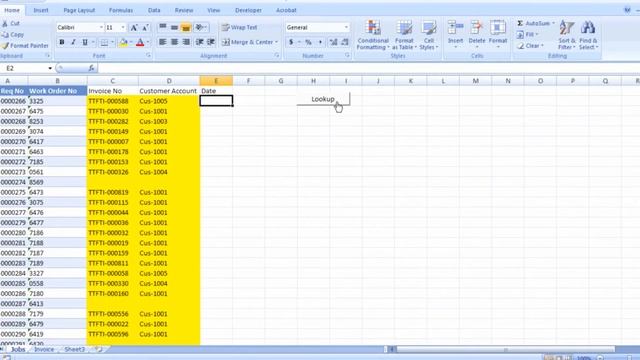Screen dimensions: 640x360
Task: Click Decrease Decimal icon
Action: (x=345, y=42)
